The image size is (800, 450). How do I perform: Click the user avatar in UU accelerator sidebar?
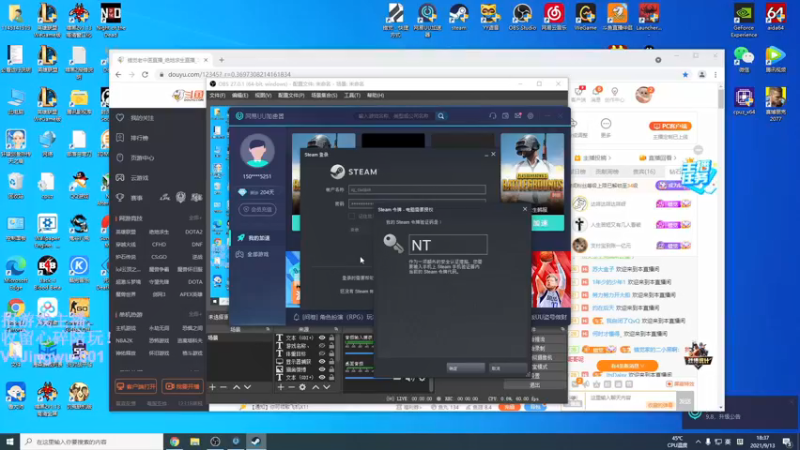click(257, 151)
